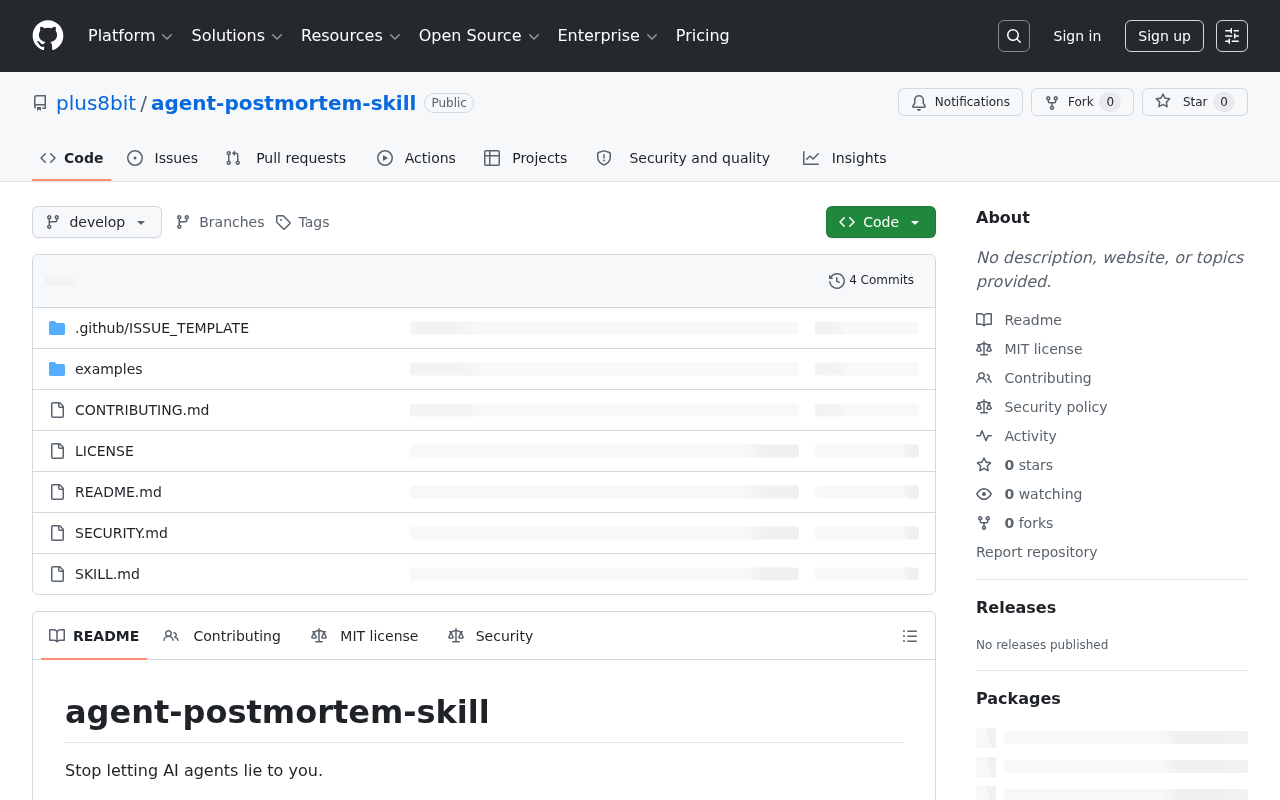The height and width of the screenshot is (800, 1280).
Task: Expand the Platform menu
Action: point(130,36)
